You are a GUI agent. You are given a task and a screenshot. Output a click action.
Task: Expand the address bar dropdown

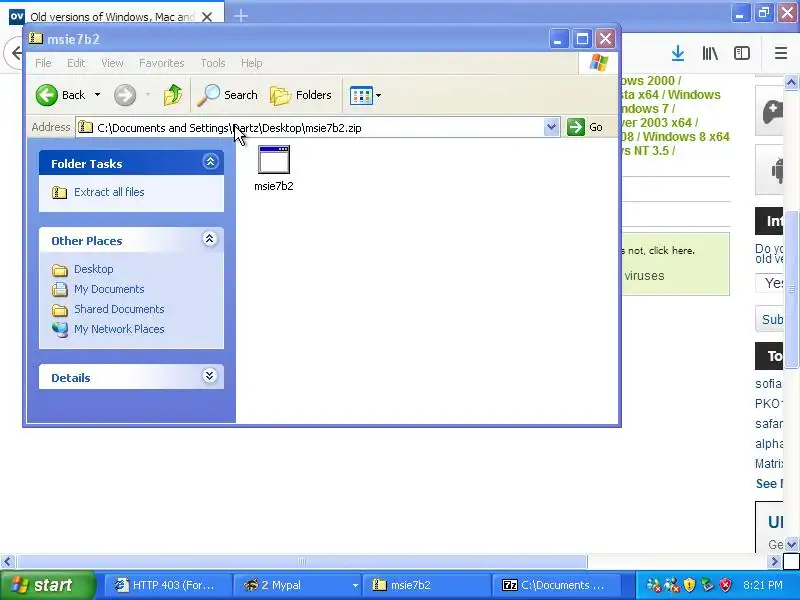pos(551,127)
